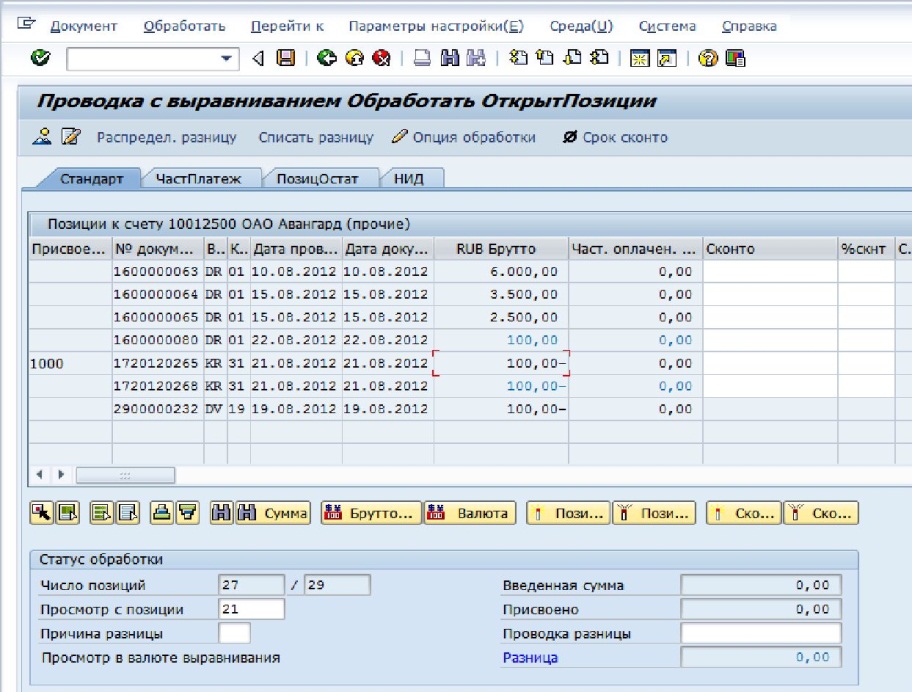Screen dimensions: 912x692
Task: Click the Списать разницу button
Action: [x=315, y=137]
